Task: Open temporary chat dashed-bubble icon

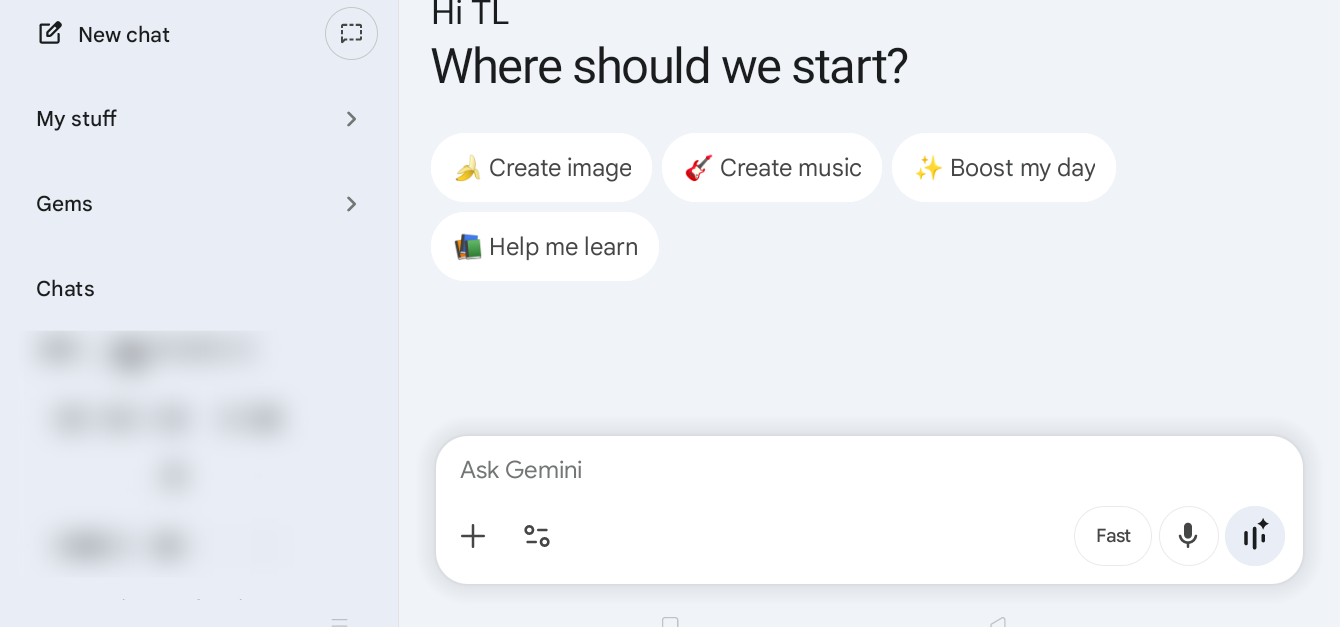Action: click(351, 34)
